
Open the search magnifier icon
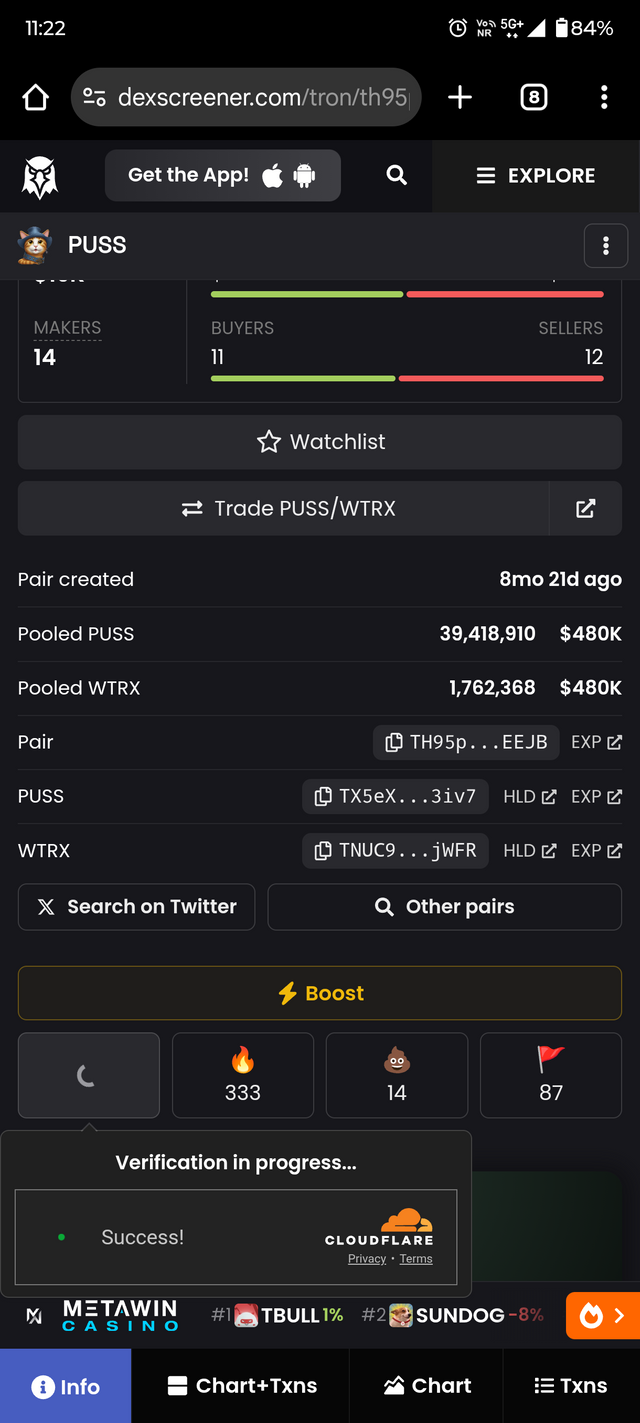pos(397,175)
